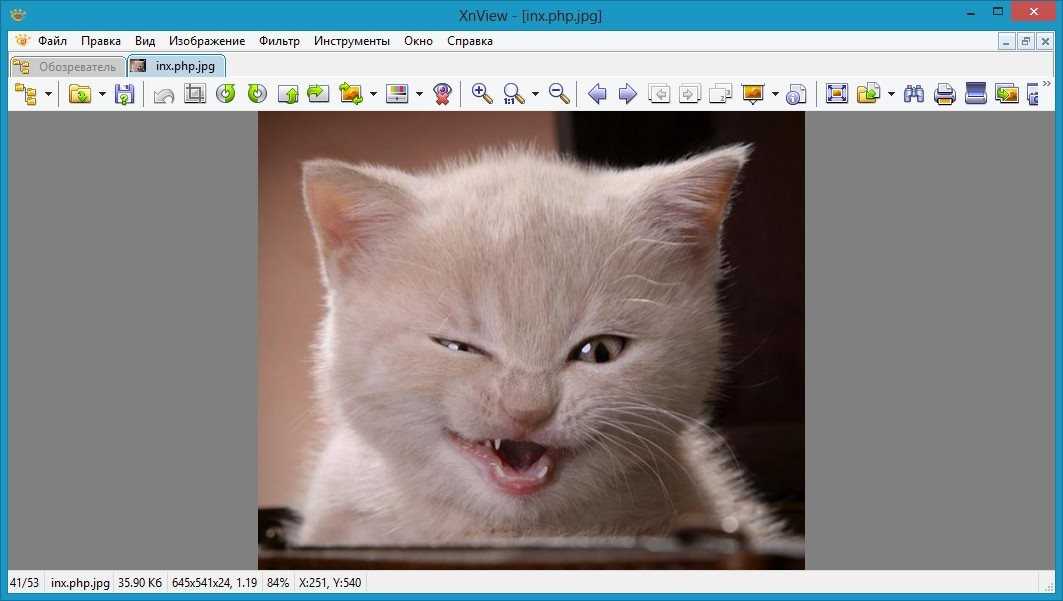Click the Zoom in magnifier icon
1063x601 pixels.
click(x=482, y=94)
